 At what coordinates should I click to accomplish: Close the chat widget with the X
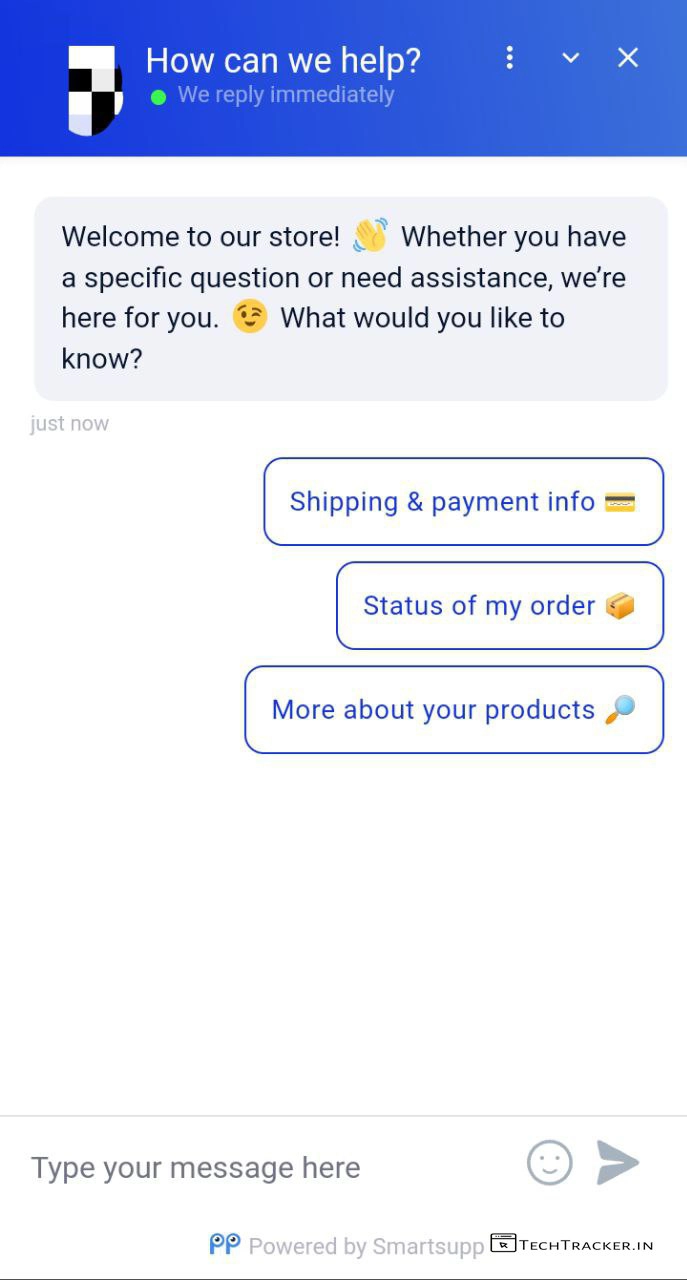[x=628, y=58]
